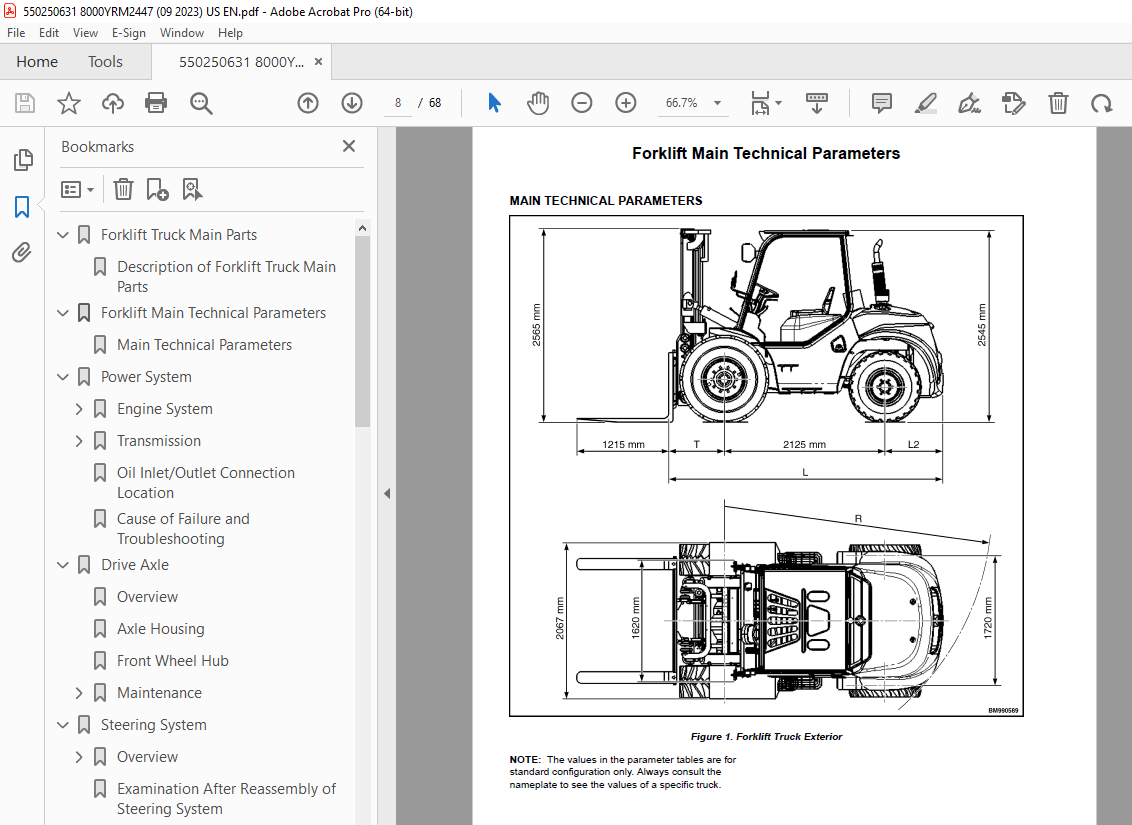
Task: Switch to the Tools tab
Action: [x=105, y=61]
